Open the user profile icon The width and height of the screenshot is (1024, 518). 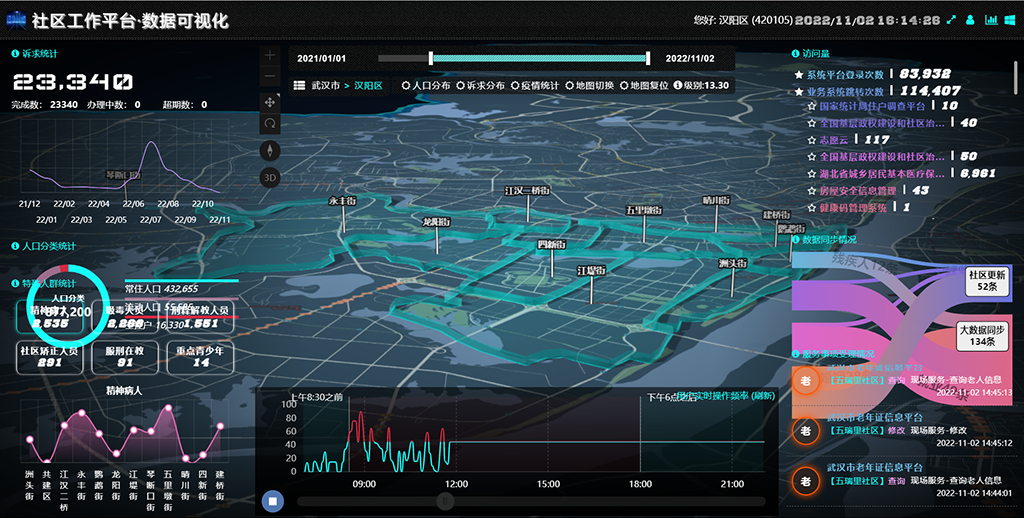pos(969,20)
